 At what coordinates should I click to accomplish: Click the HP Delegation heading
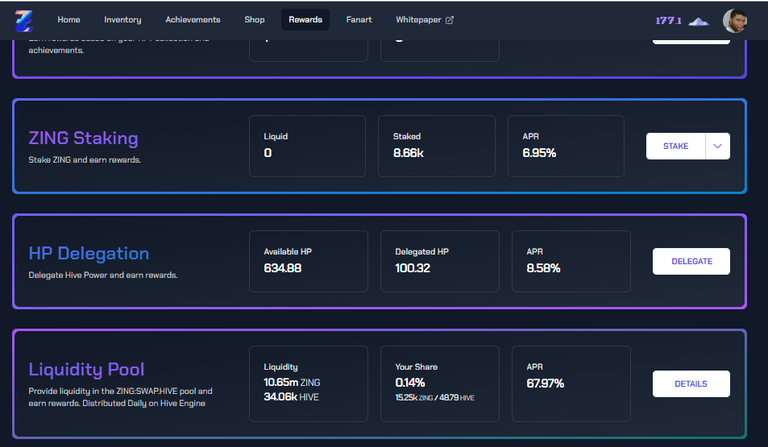pyautogui.click(x=89, y=253)
